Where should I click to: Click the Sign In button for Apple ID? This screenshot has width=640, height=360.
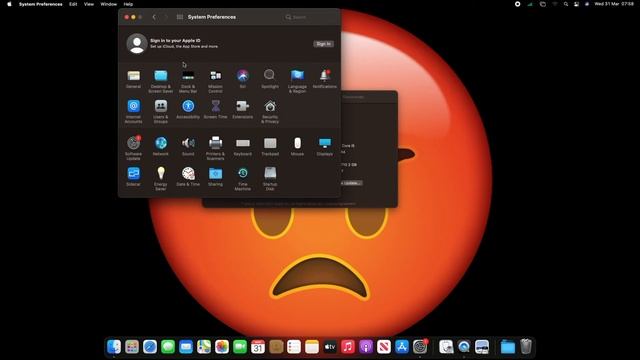pyautogui.click(x=323, y=44)
